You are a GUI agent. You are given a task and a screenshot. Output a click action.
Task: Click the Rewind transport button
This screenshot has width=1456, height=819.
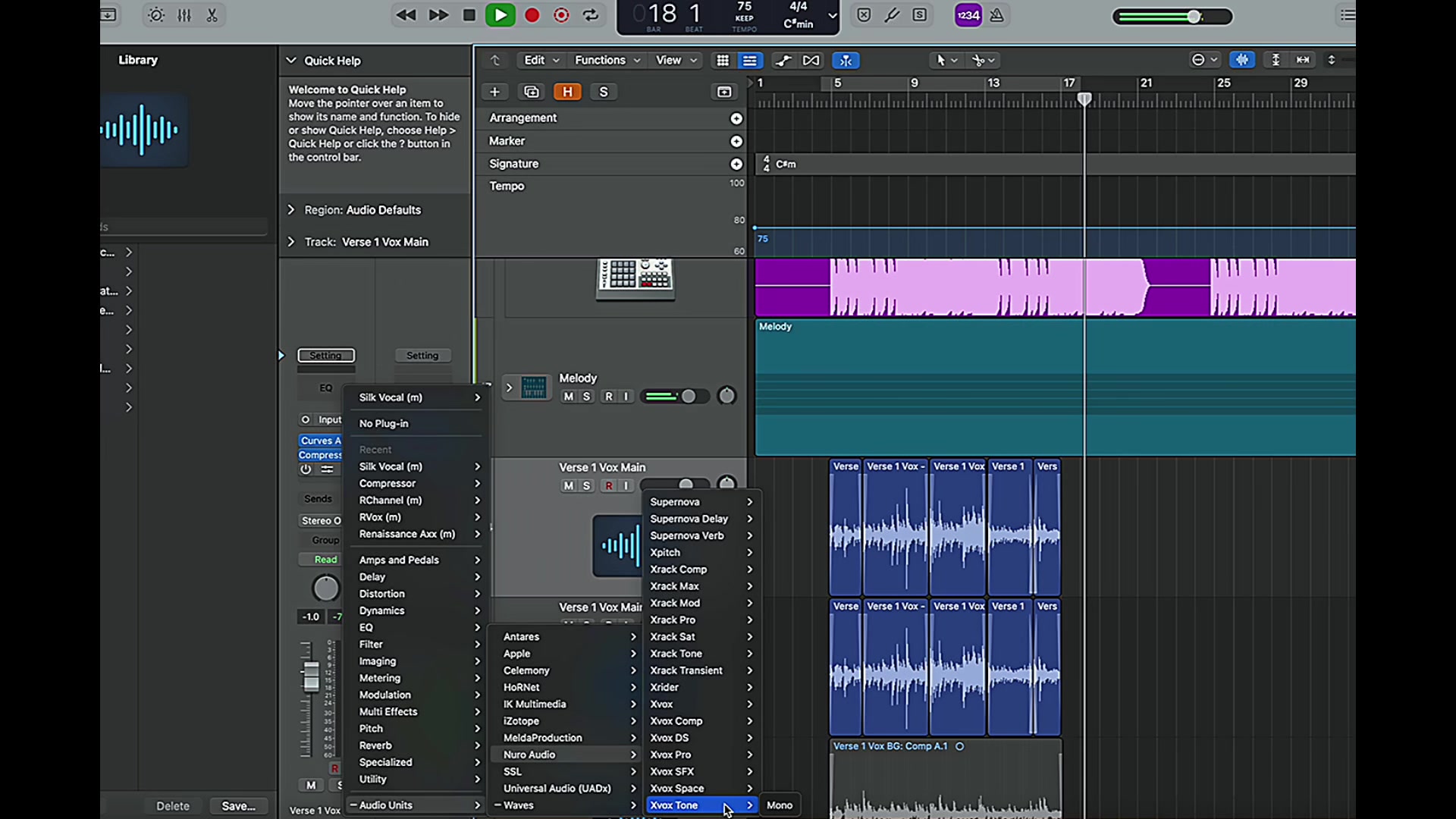coord(406,15)
